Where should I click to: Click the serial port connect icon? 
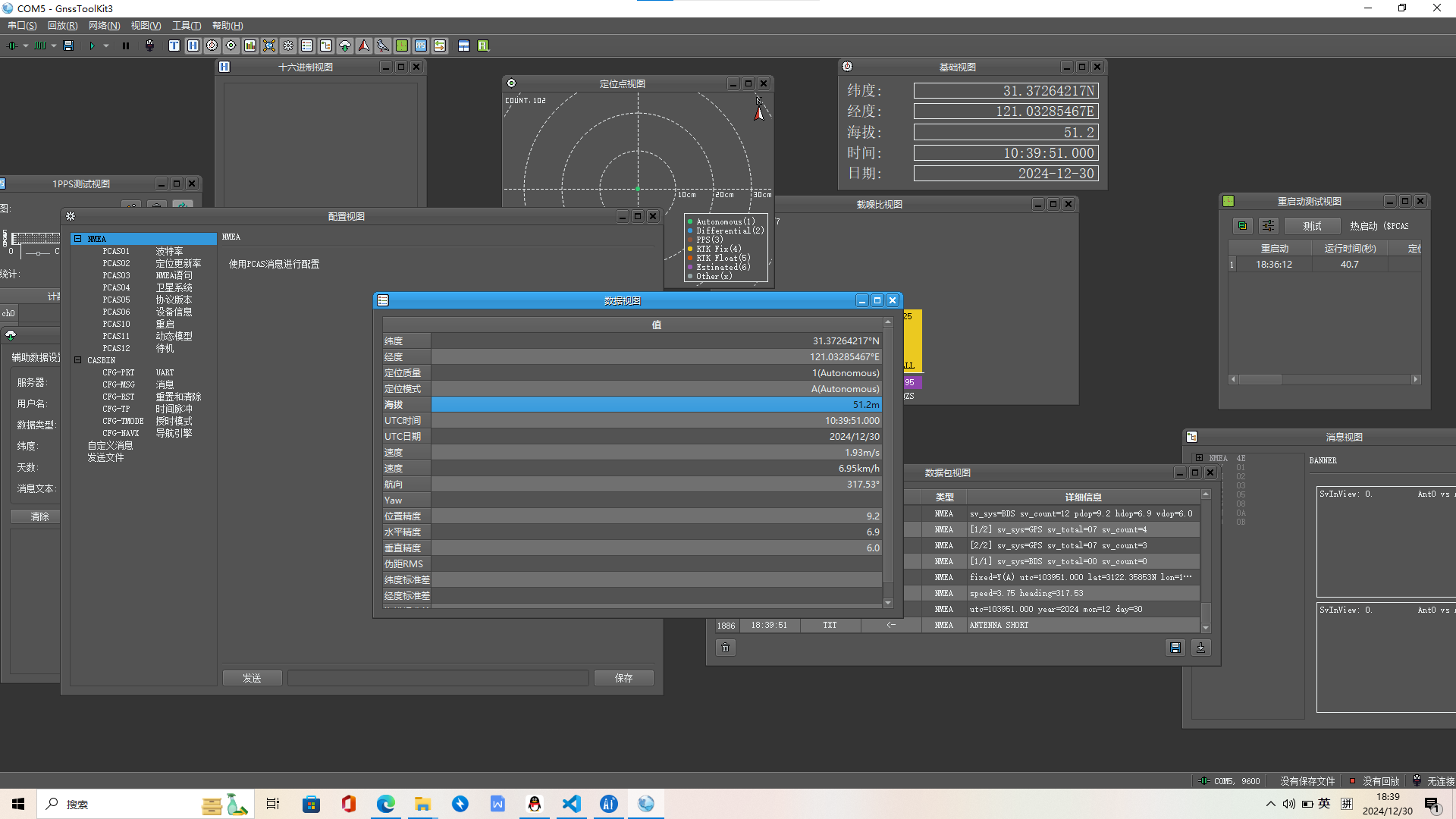click(x=12, y=46)
